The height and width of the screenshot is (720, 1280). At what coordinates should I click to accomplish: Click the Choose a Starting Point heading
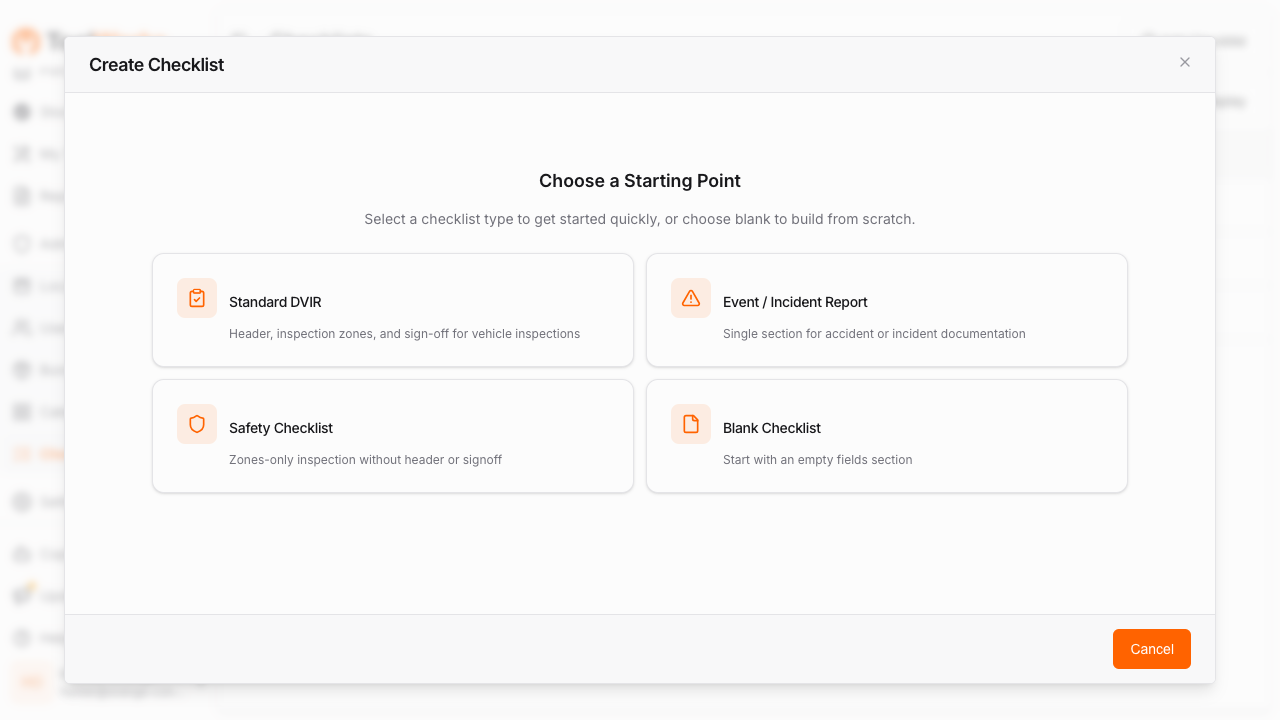[640, 180]
